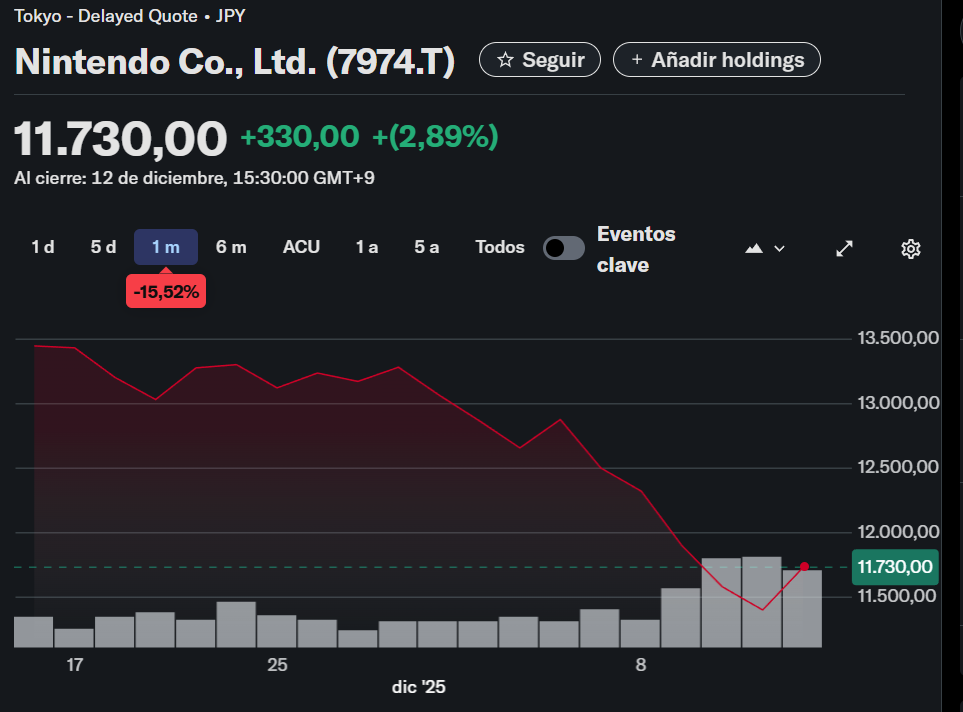Viewport: 963px width, 712px height.
Task: Click the 12.500,00 axis label
Action: coord(898,467)
